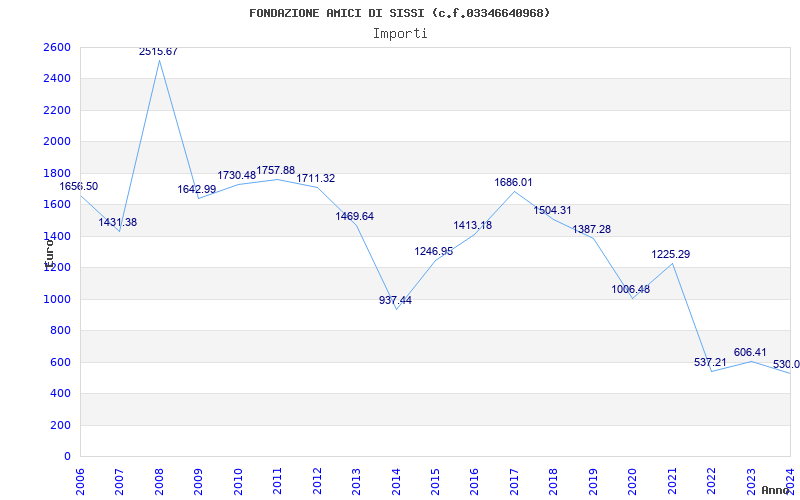This screenshot has width=800, height=500.
Task: Click the 606.41 data label
Action: click(750, 353)
